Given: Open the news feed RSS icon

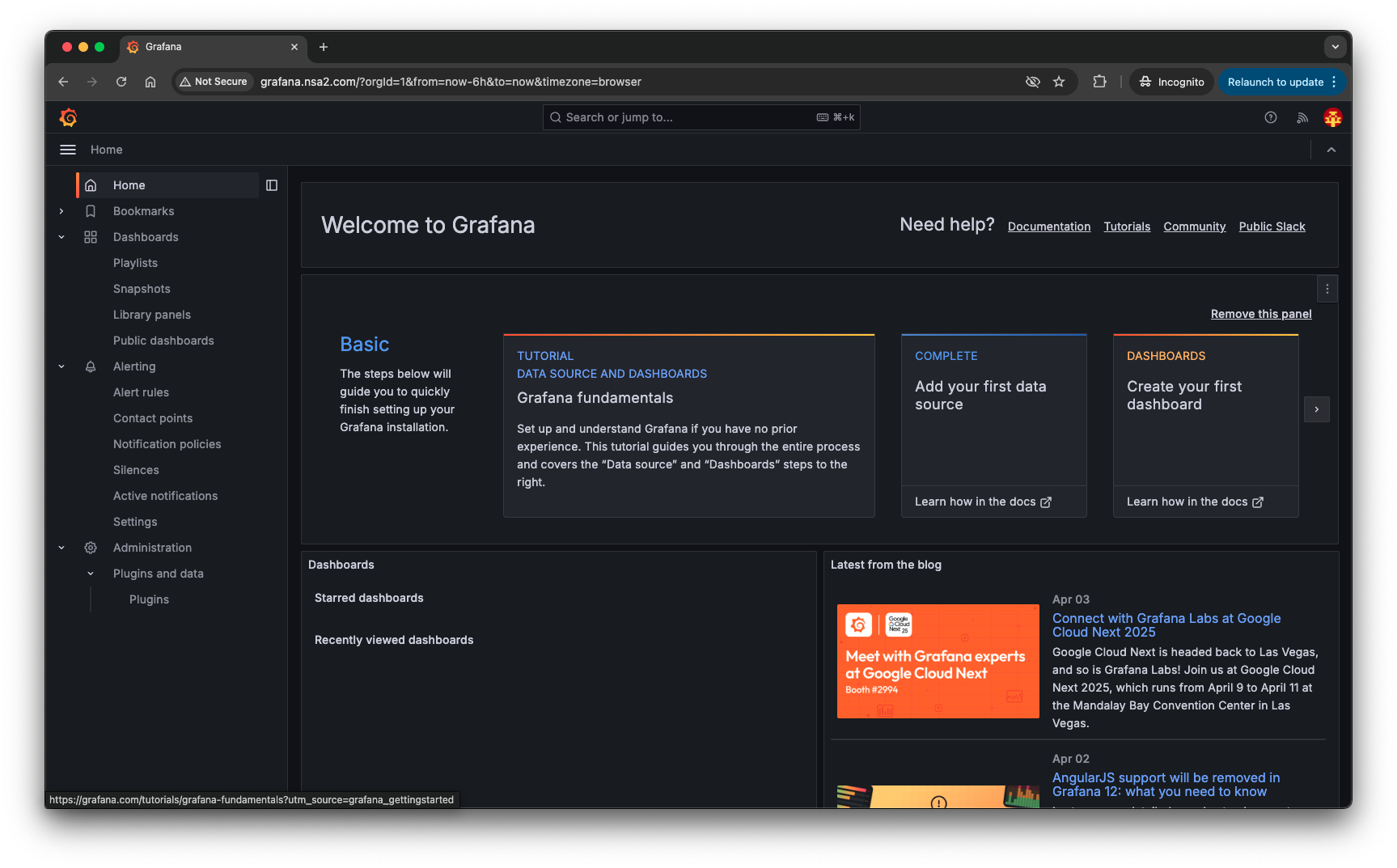Looking at the screenshot, I should pos(1302,117).
